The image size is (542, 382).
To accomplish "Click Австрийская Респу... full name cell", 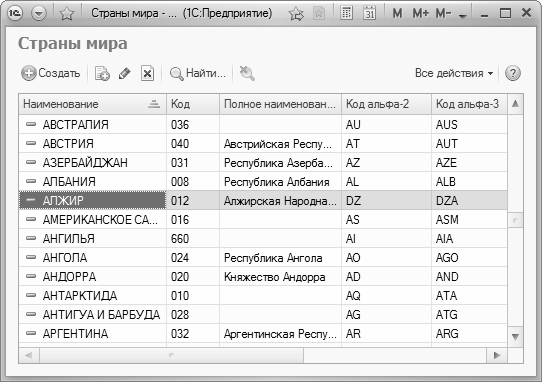I will 280,143.
